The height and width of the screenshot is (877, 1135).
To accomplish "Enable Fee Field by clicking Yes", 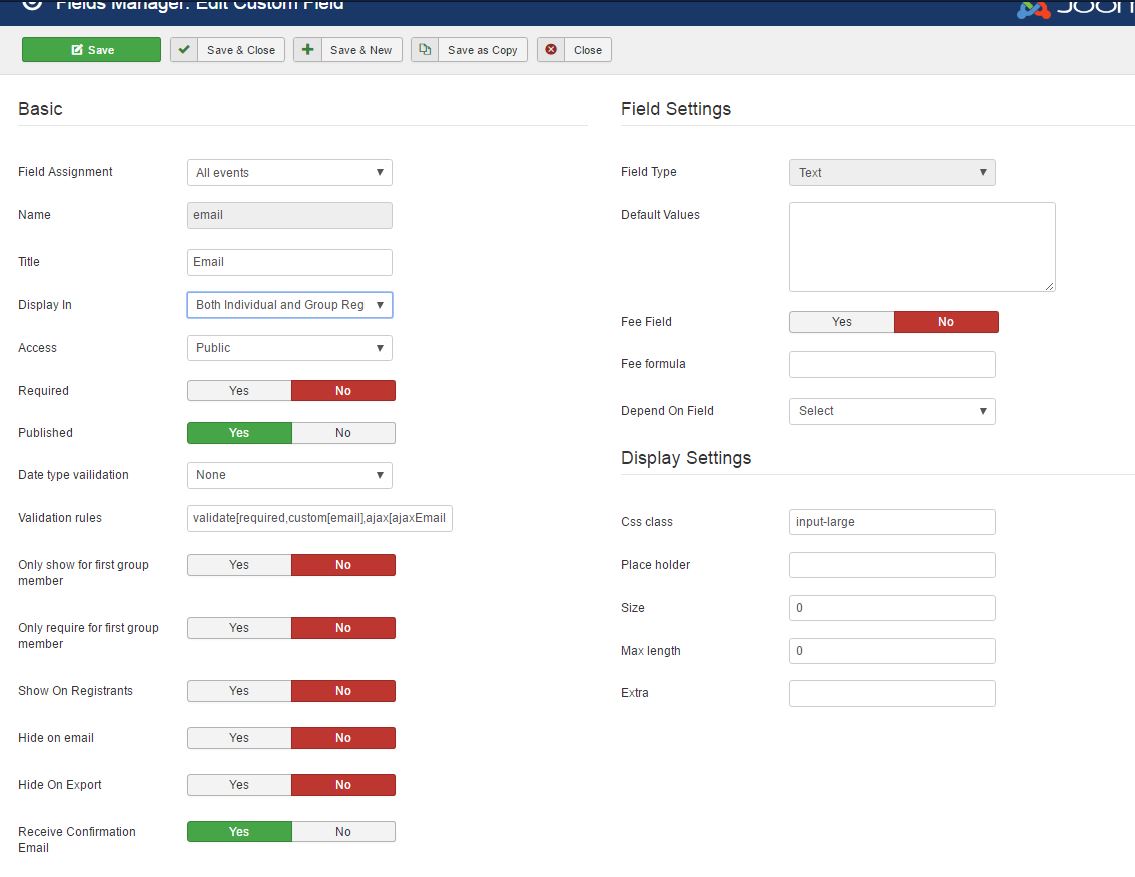I will pyautogui.click(x=841, y=322).
